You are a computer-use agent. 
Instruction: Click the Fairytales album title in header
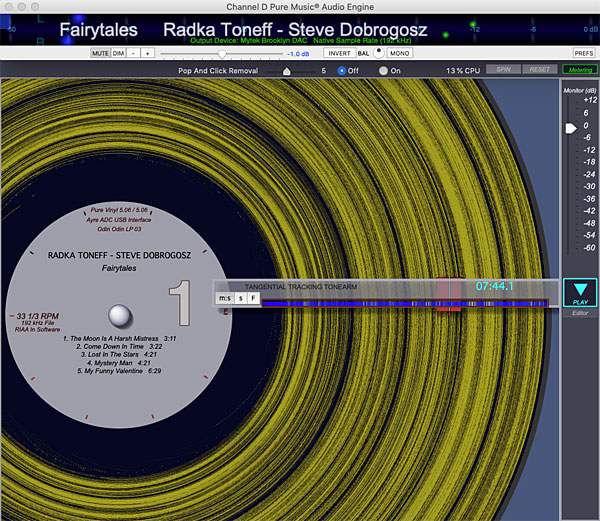coord(98,30)
